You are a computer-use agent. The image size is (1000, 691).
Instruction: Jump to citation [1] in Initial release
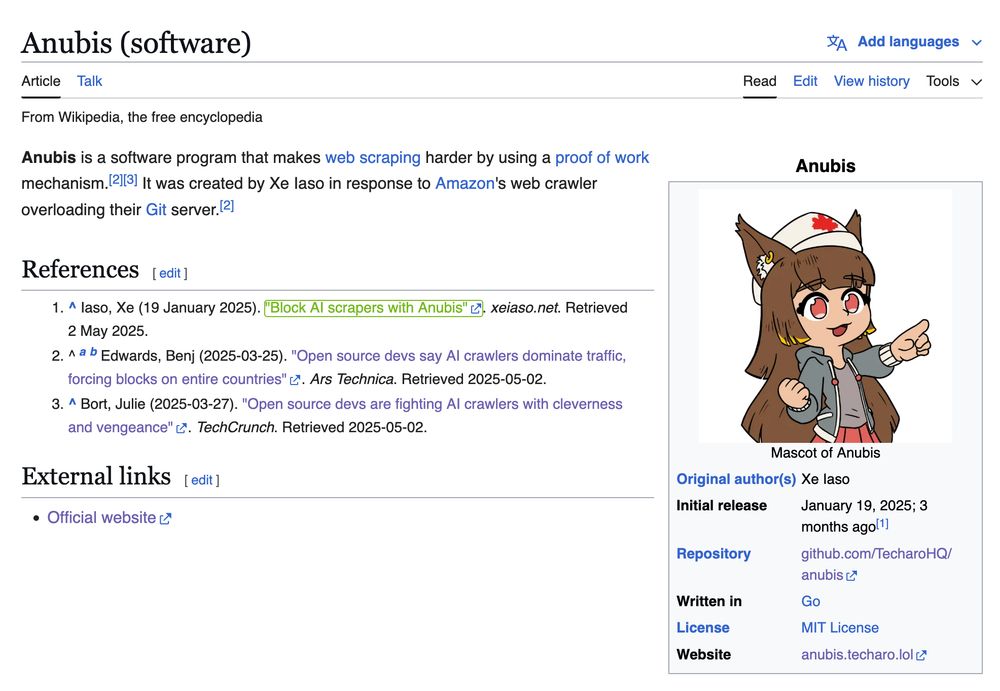point(882,524)
